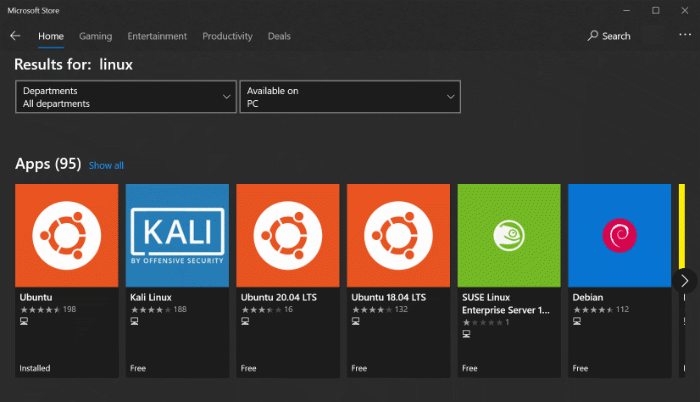Click the Free price on Debian card
Image resolution: width=700 pixels, height=402 pixels.
(x=580, y=368)
